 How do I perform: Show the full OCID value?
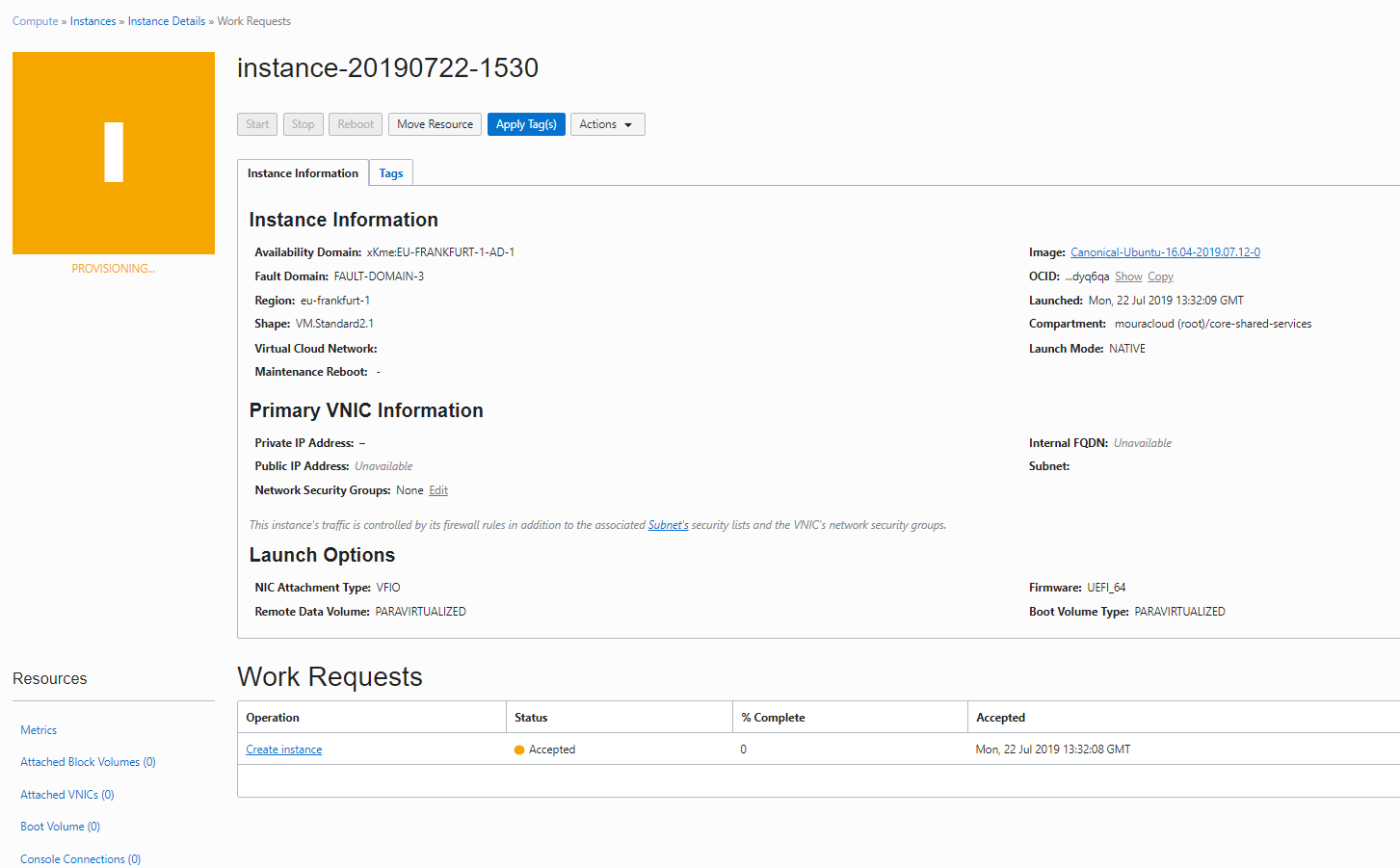tap(1128, 276)
